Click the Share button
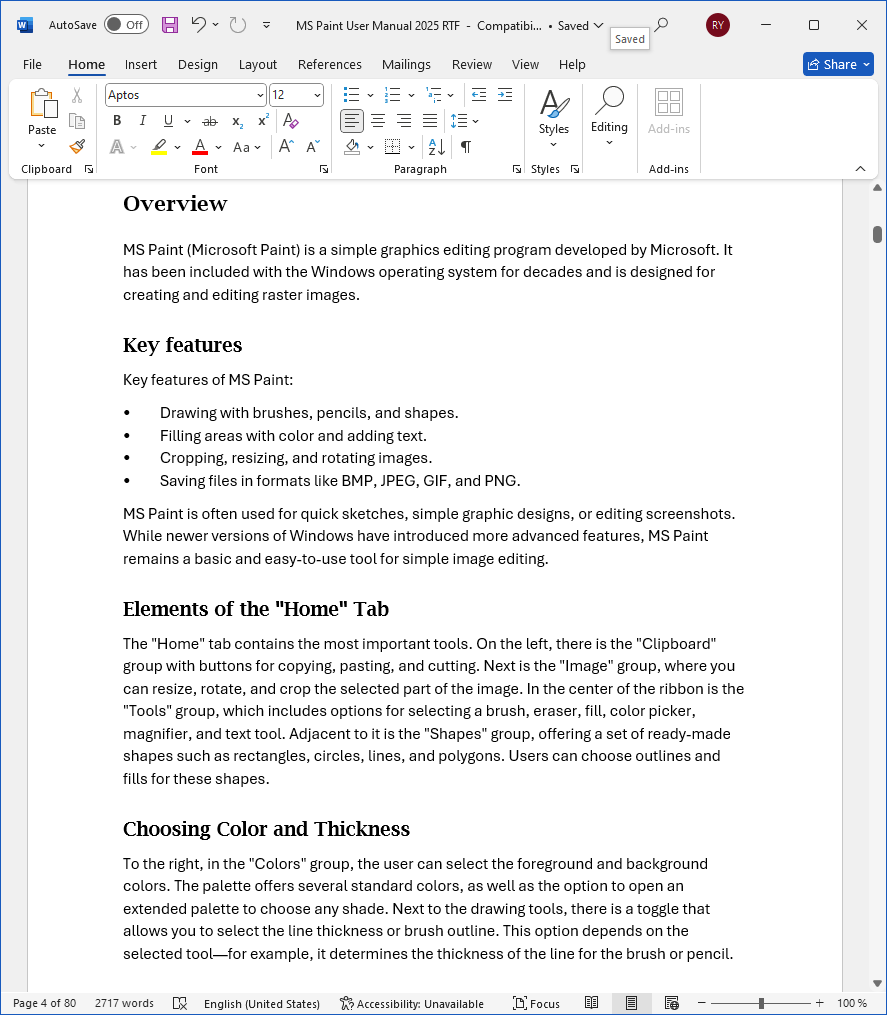The image size is (887, 1015). (x=837, y=64)
